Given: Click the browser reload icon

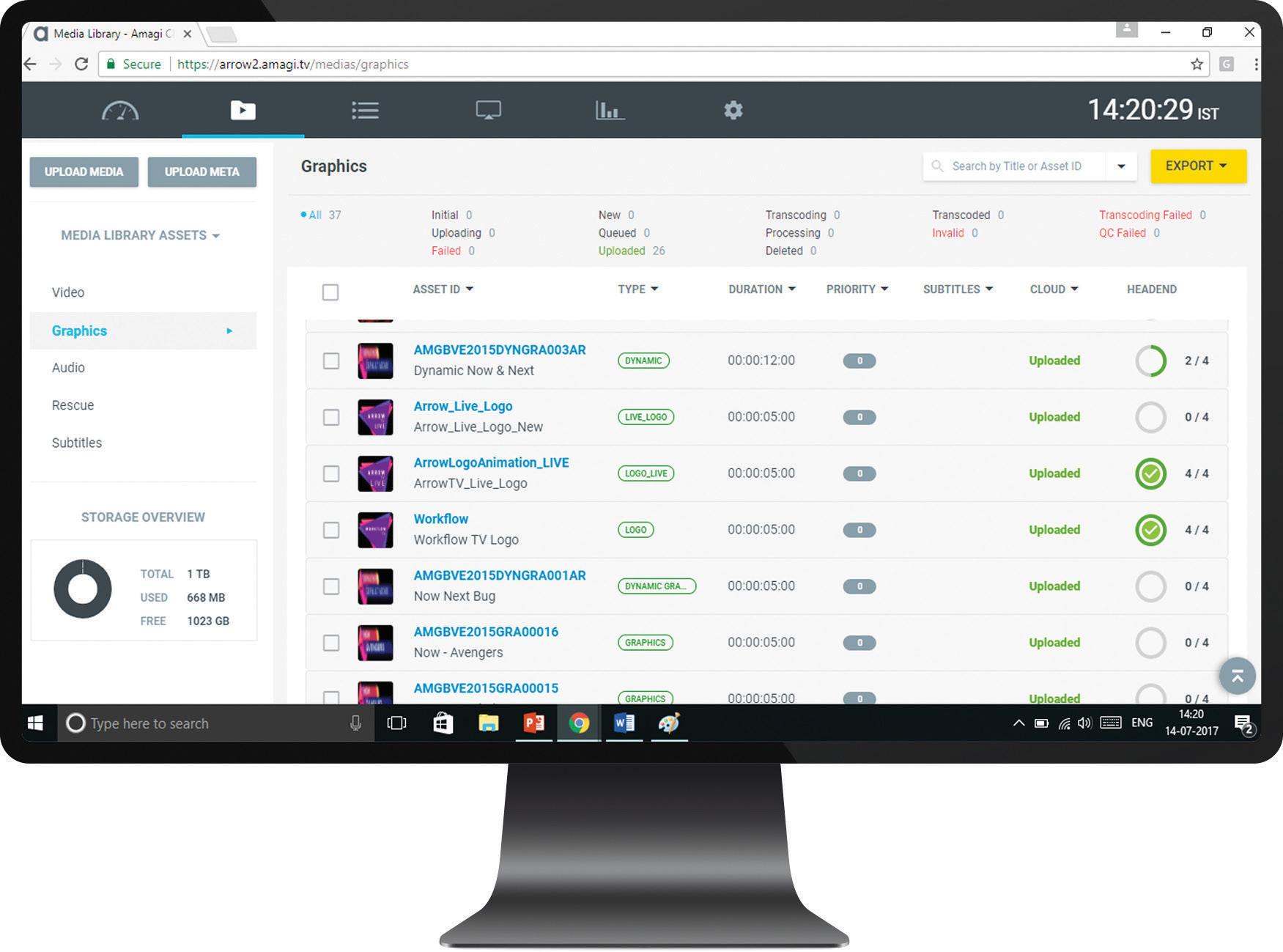Looking at the screenshot, I should [x=81, y=64].
